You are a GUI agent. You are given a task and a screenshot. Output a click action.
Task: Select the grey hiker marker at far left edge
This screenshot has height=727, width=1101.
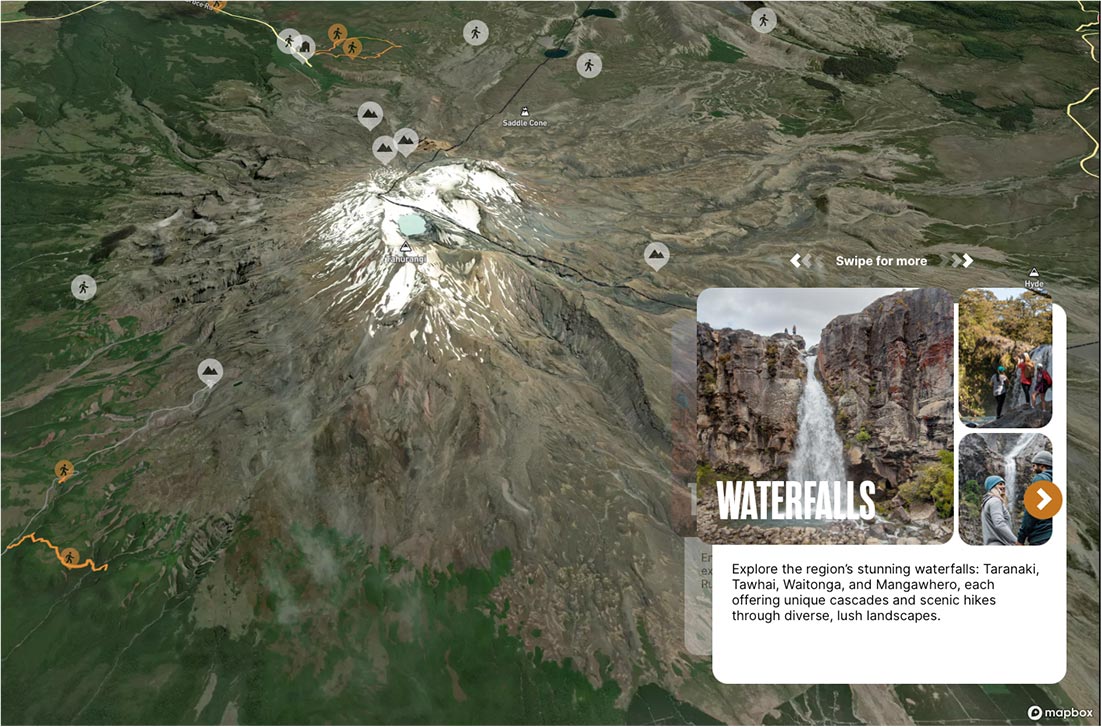pyautogui.click(x=84, y=287)
